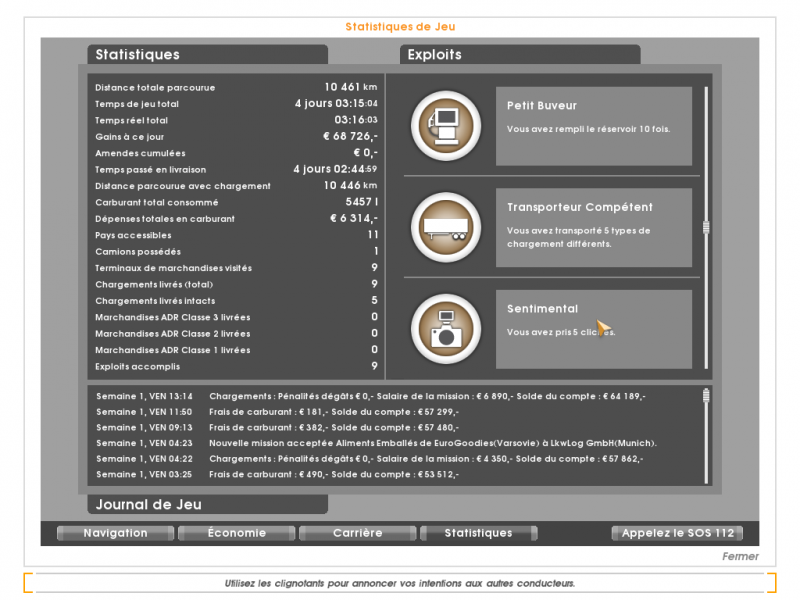Click the Temps réel total row
This screenshot has width=800, height=600.
pyautogui.click(x=236, y=120)
